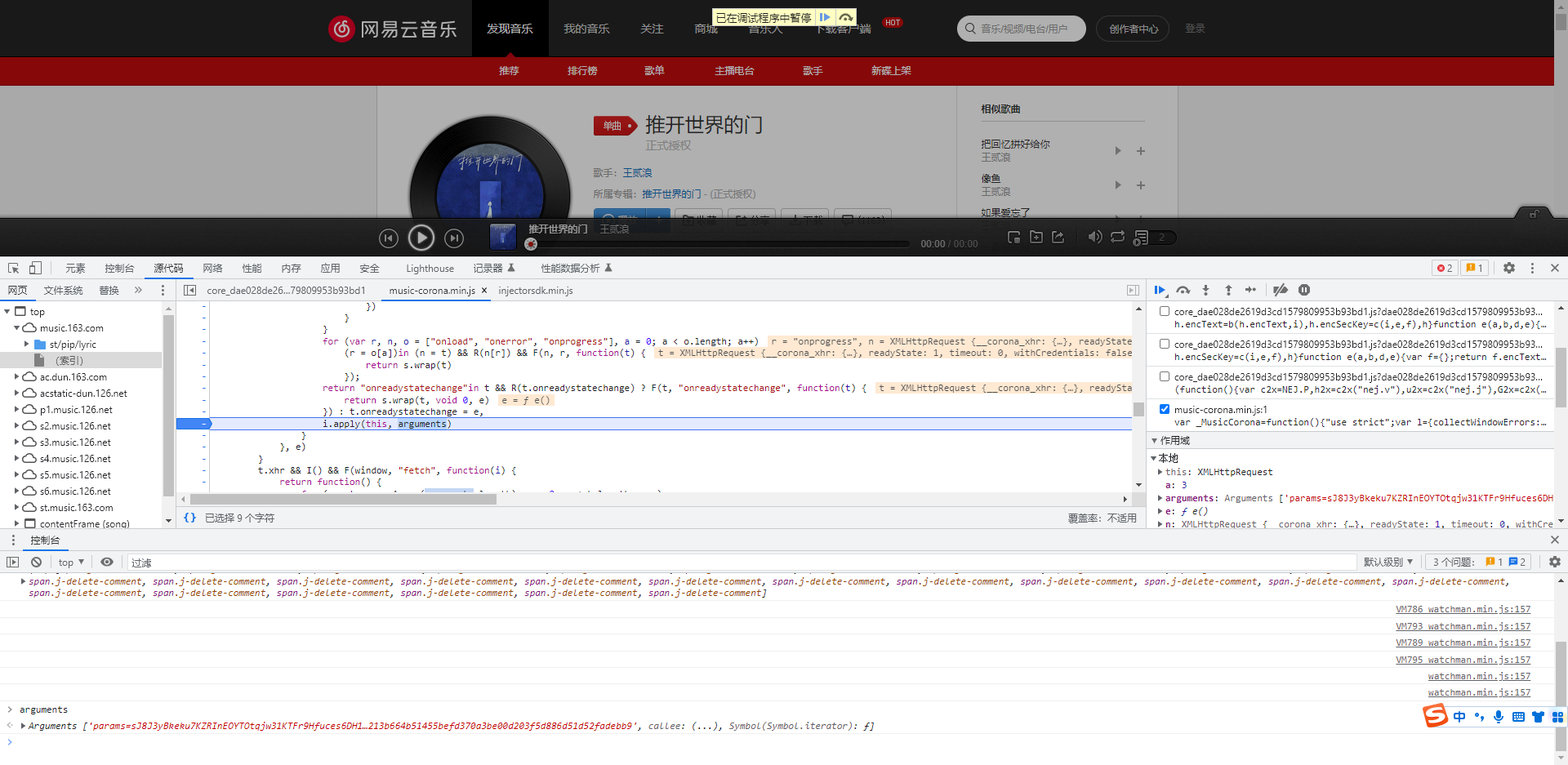Expand the arguments variable in scope

pyautogui.click(x=1160, y=498)
